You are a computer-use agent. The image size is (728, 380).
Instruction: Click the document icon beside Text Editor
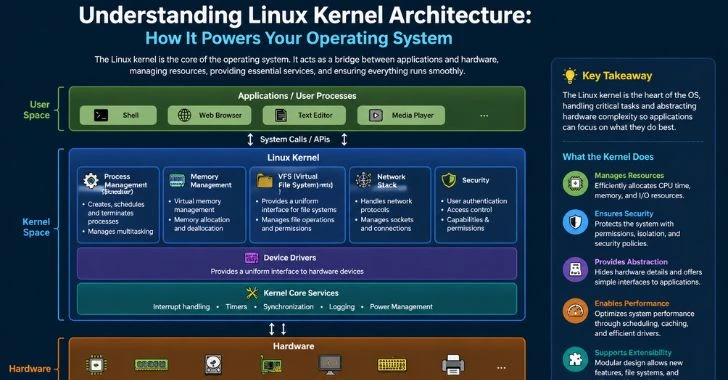tap(280, 115)
